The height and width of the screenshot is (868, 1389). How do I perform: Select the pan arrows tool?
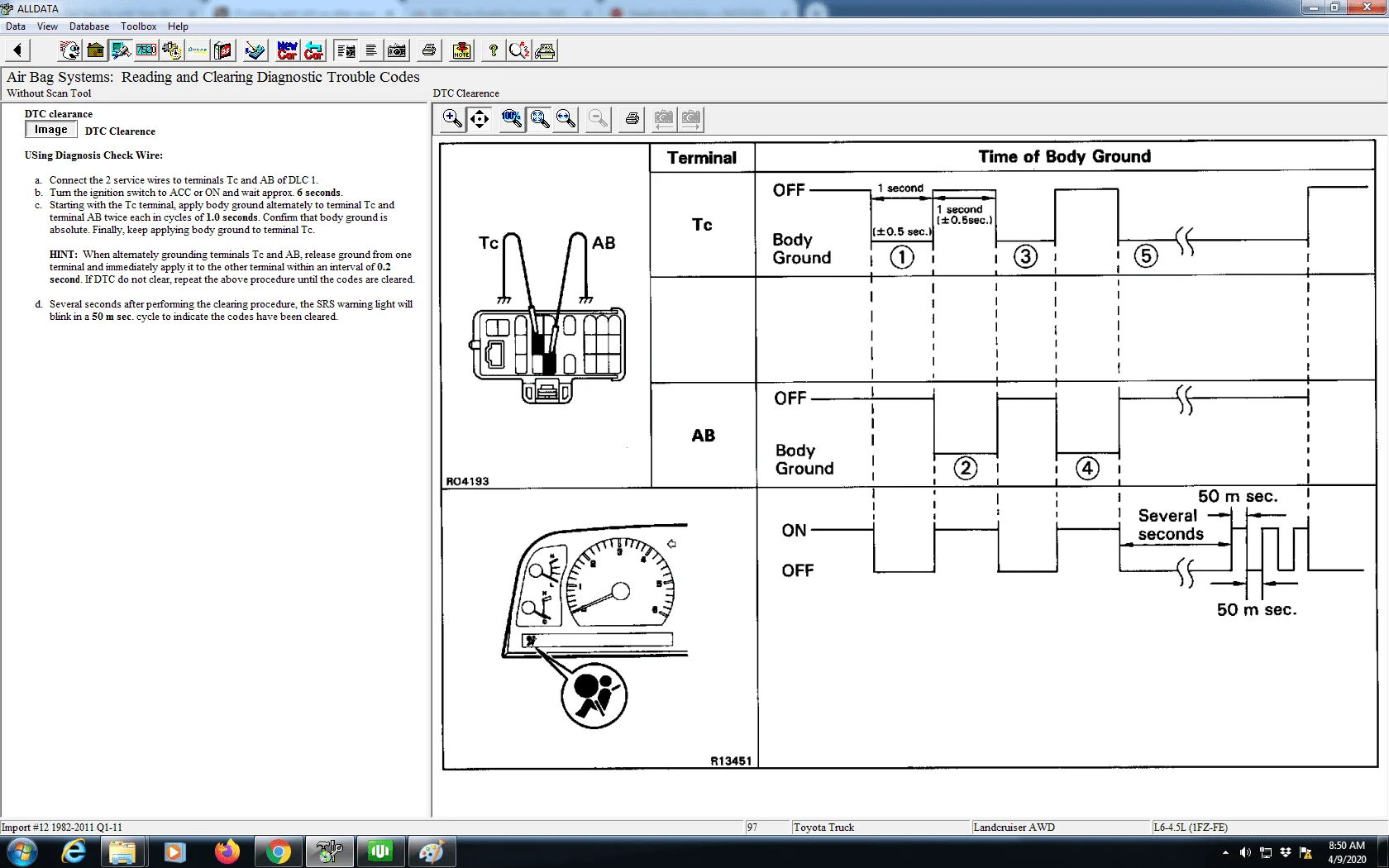(x=480, y=119)
